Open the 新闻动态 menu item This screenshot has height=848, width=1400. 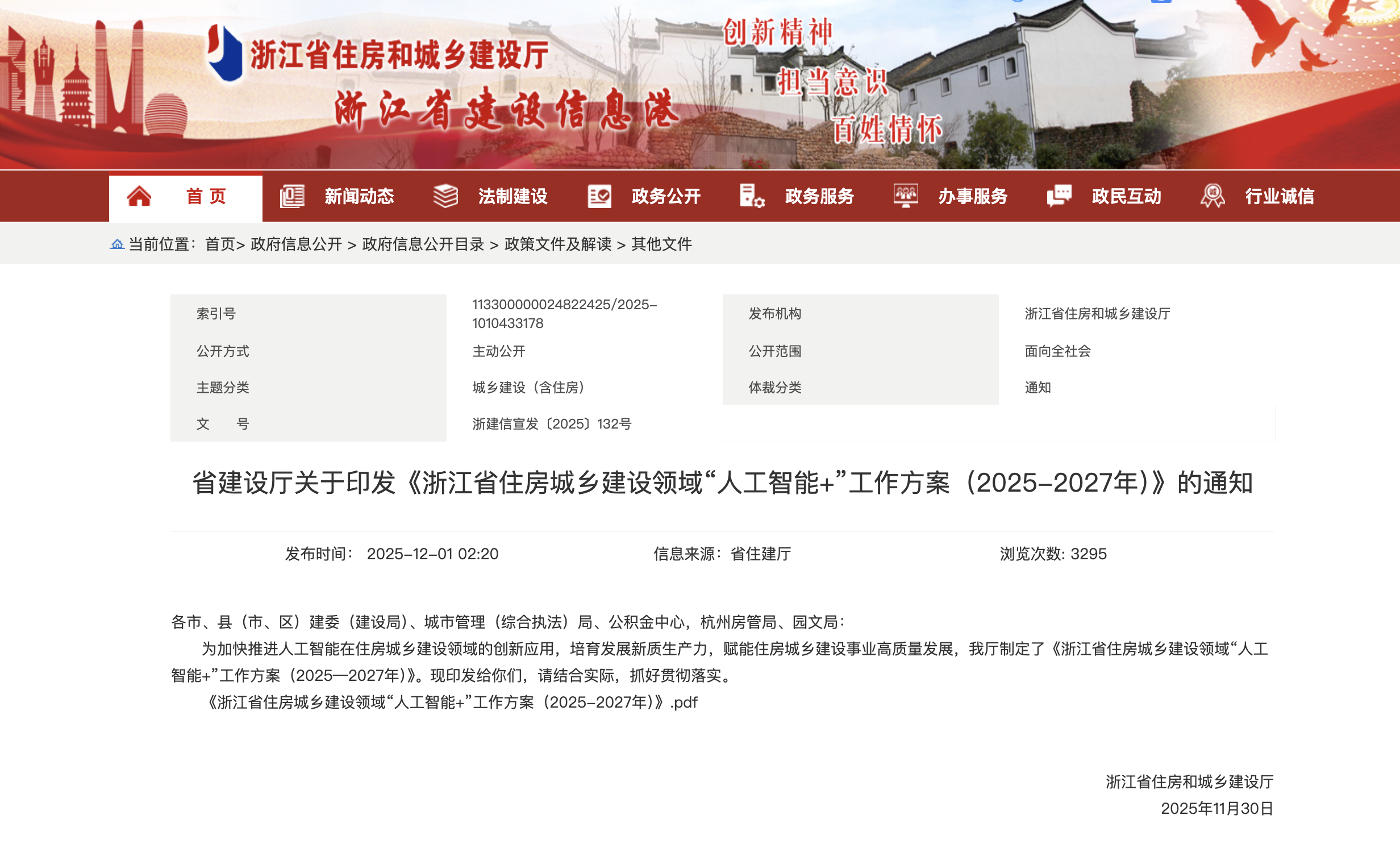coord(359,197)
